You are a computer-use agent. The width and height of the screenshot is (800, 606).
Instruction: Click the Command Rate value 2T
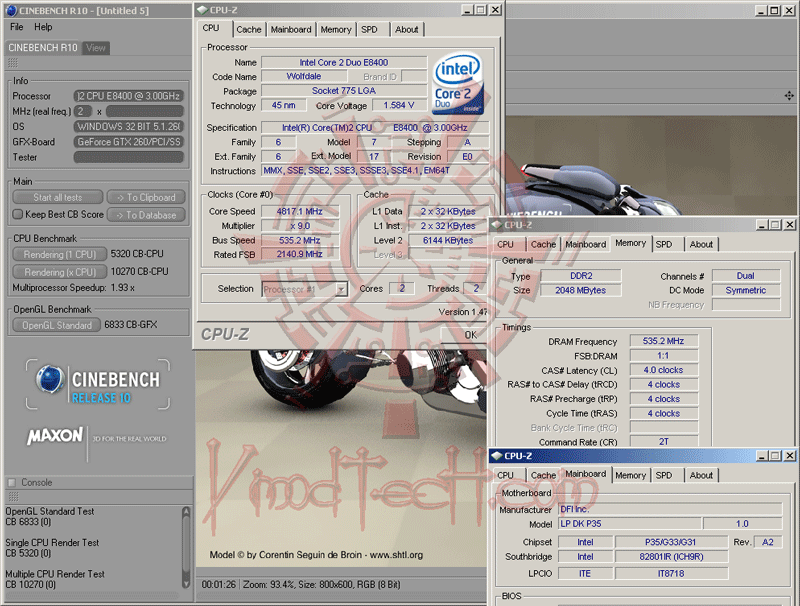coord(663,441)
